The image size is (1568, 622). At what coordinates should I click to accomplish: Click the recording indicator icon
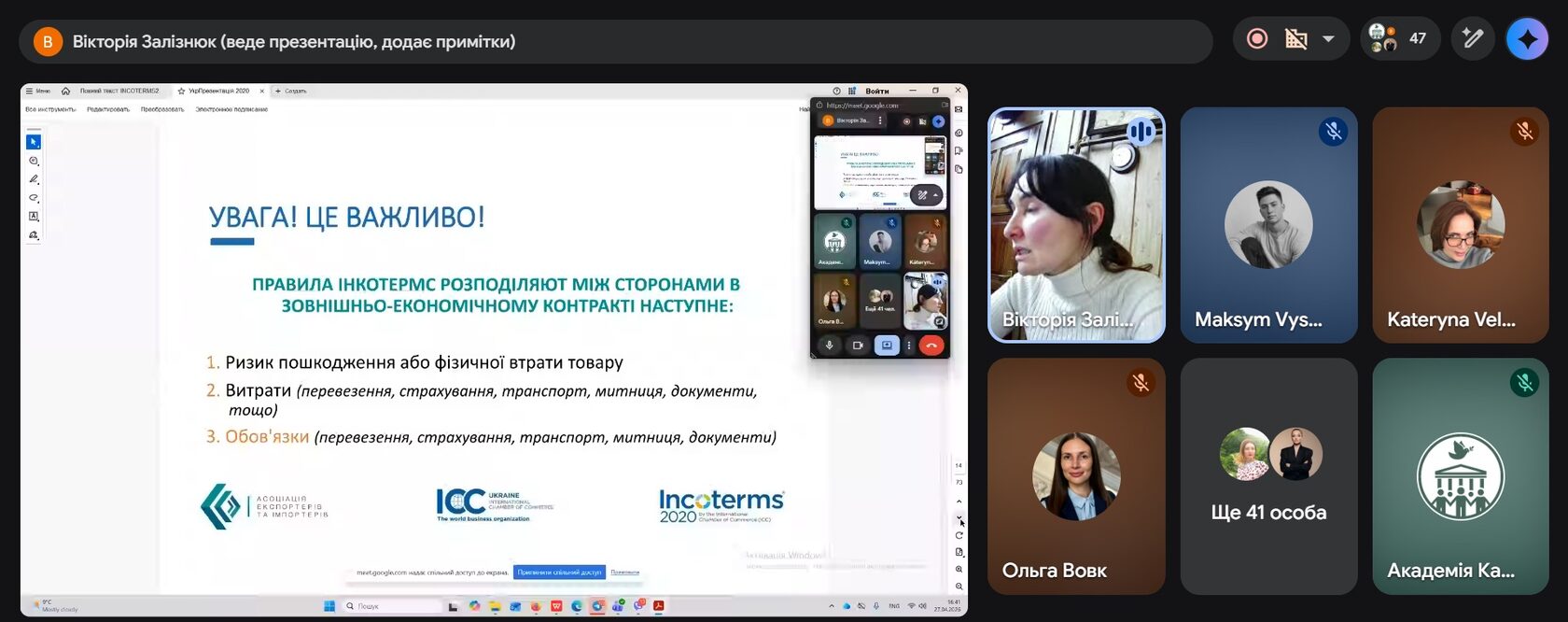coord(1257,39)
